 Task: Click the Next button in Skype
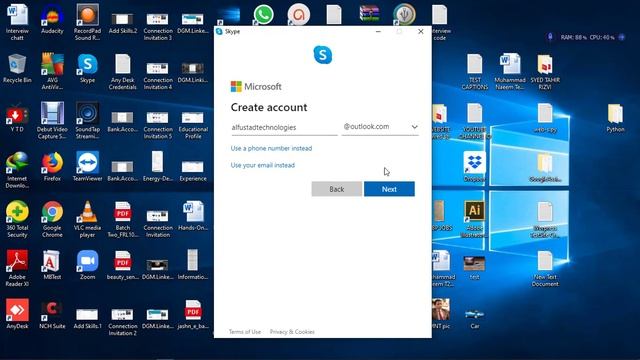[389, 189]
